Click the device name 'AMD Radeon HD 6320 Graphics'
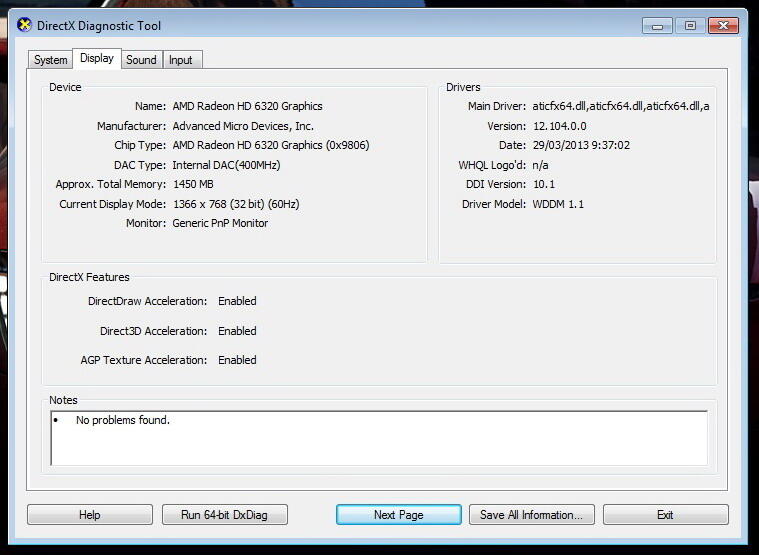 [x=247, y=106]
